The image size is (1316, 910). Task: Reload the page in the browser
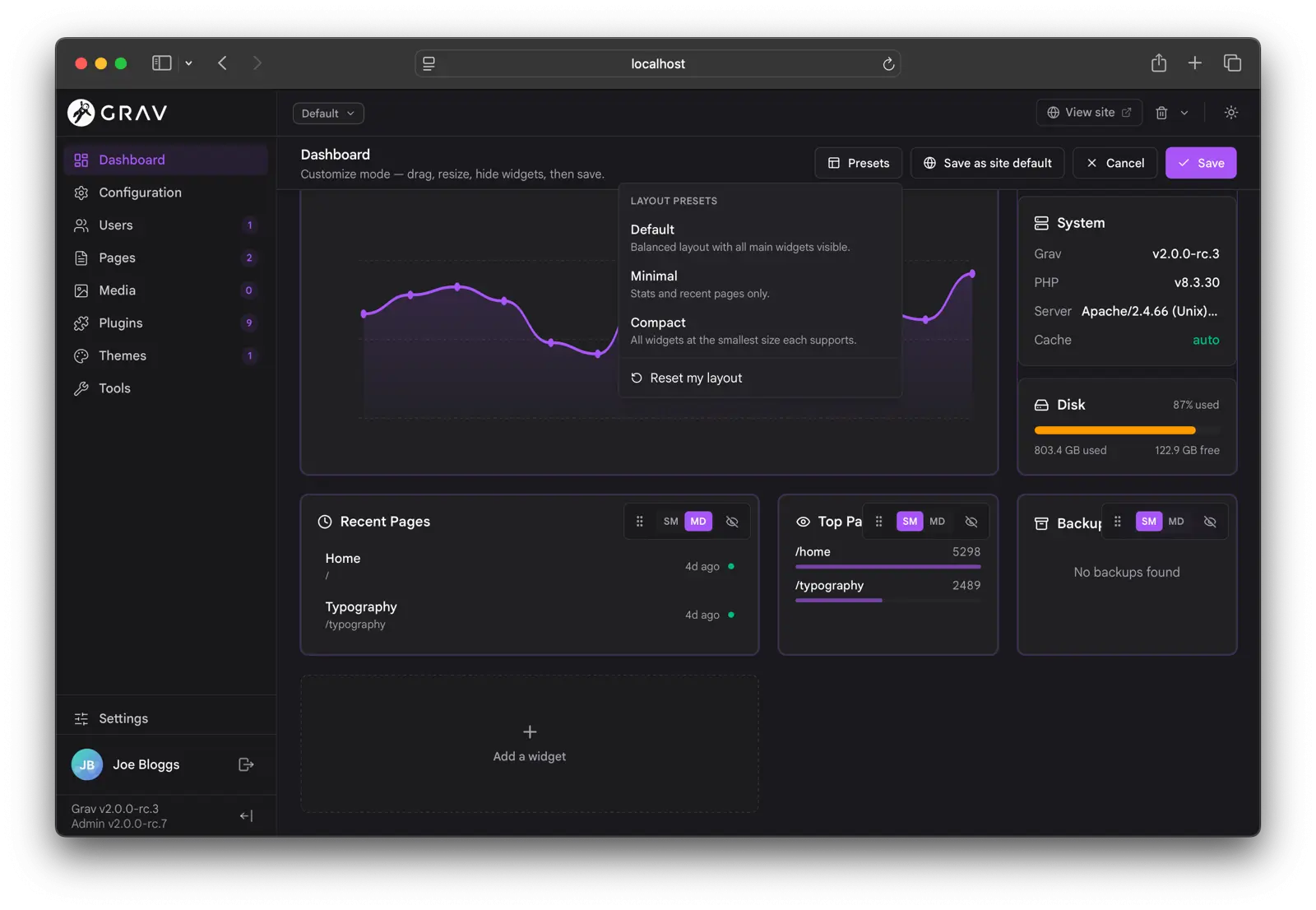(x=888, y=63)
